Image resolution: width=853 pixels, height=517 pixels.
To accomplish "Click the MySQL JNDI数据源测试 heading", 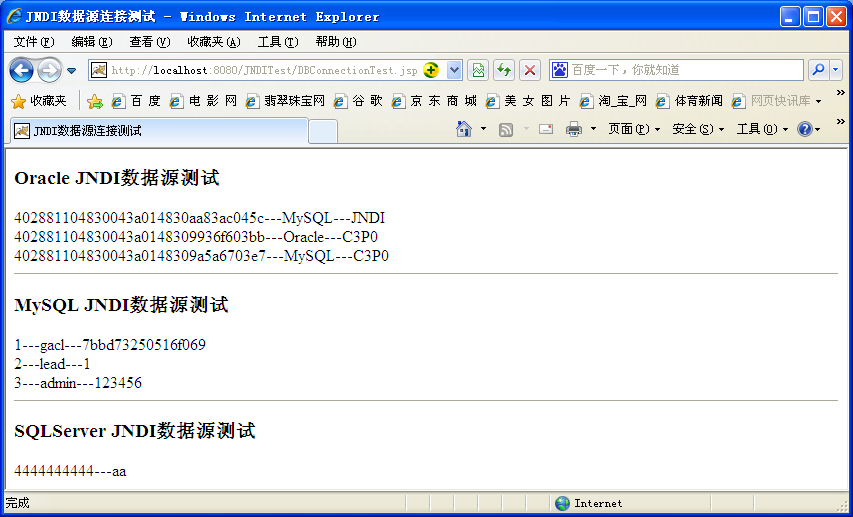I will coord(121,305).
